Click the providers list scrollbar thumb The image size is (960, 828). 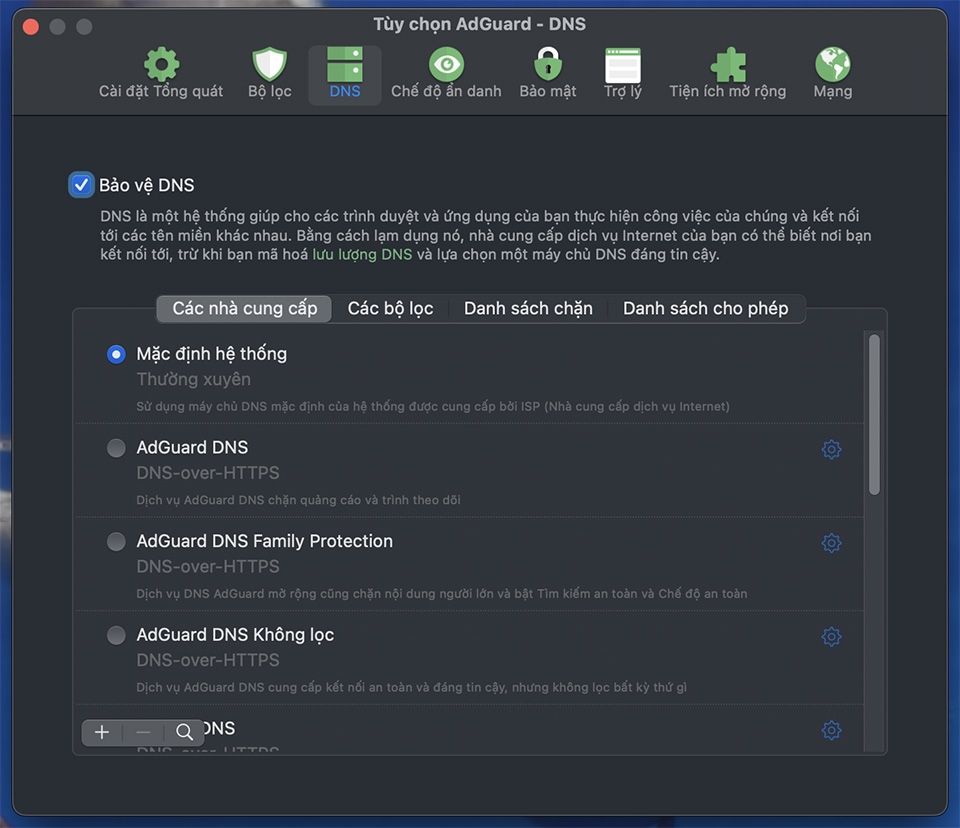click(874, 415)
